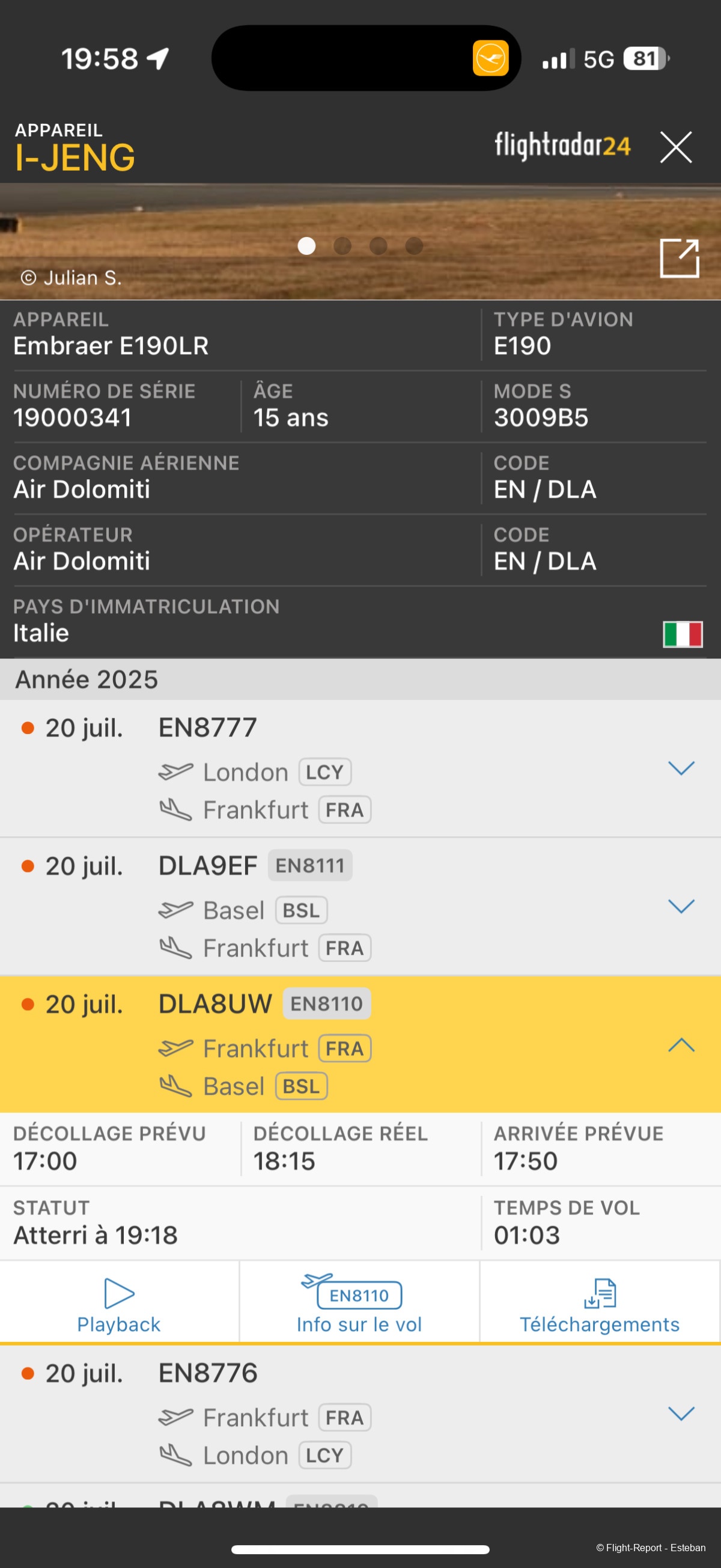Image resolution: width=721 pixels, height=1568 pixels.
Task: Tap the location arrow in status bar
Action: pyautogui.click(x=158, y=59)
